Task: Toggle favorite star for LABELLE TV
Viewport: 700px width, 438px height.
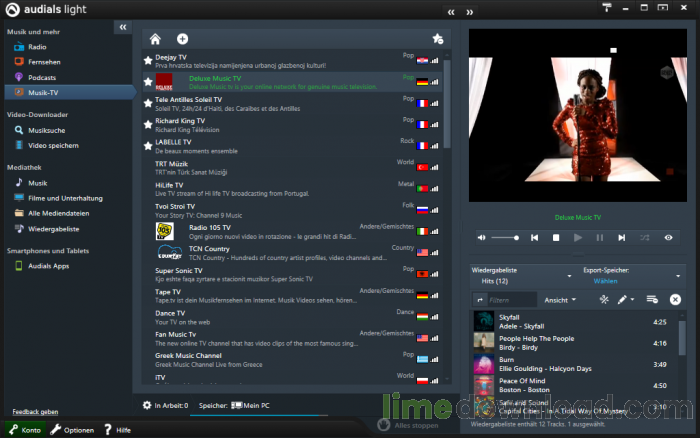Action: tap(148, 146)
